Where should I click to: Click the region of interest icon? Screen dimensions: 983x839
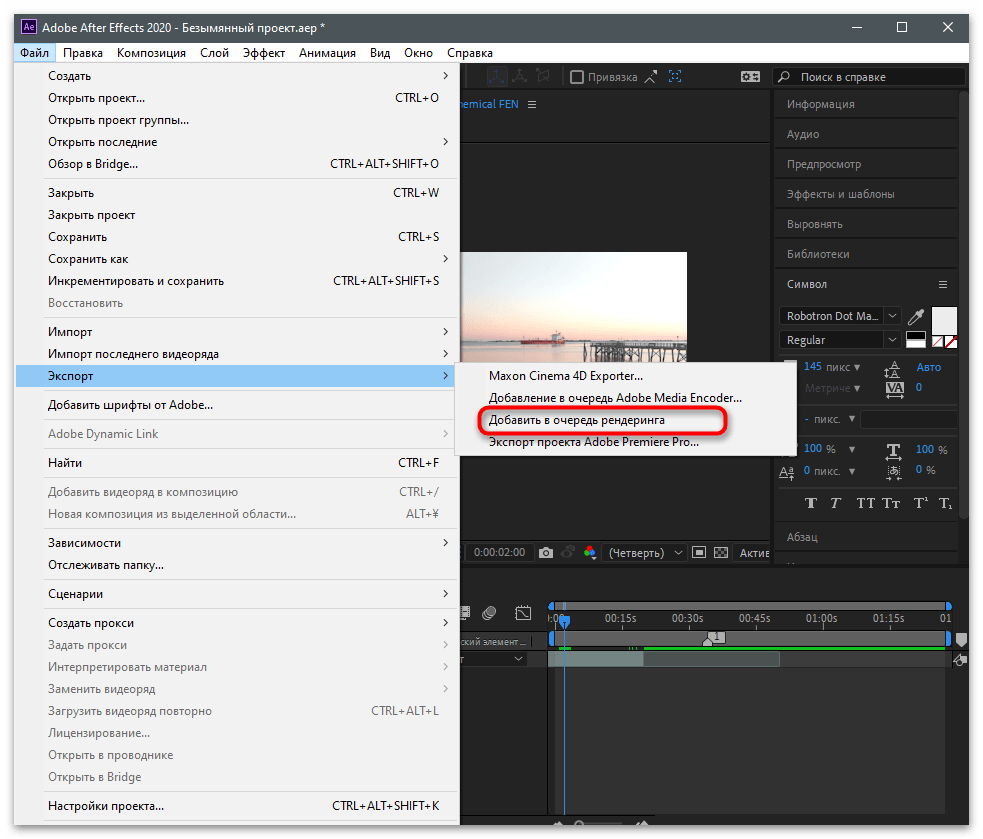click(x=699, y=552)
